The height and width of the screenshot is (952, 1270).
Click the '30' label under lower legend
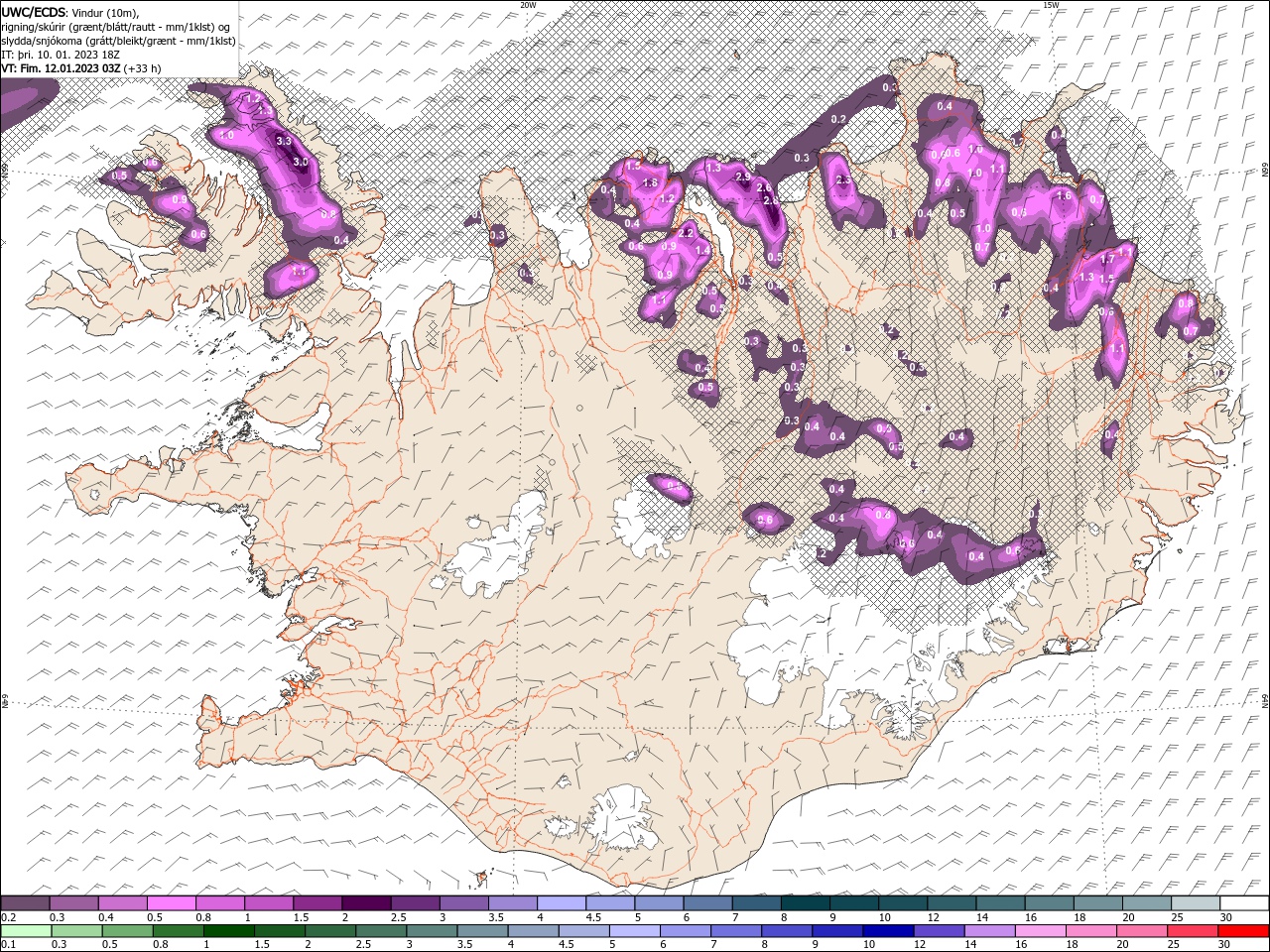coord(1226,945)
